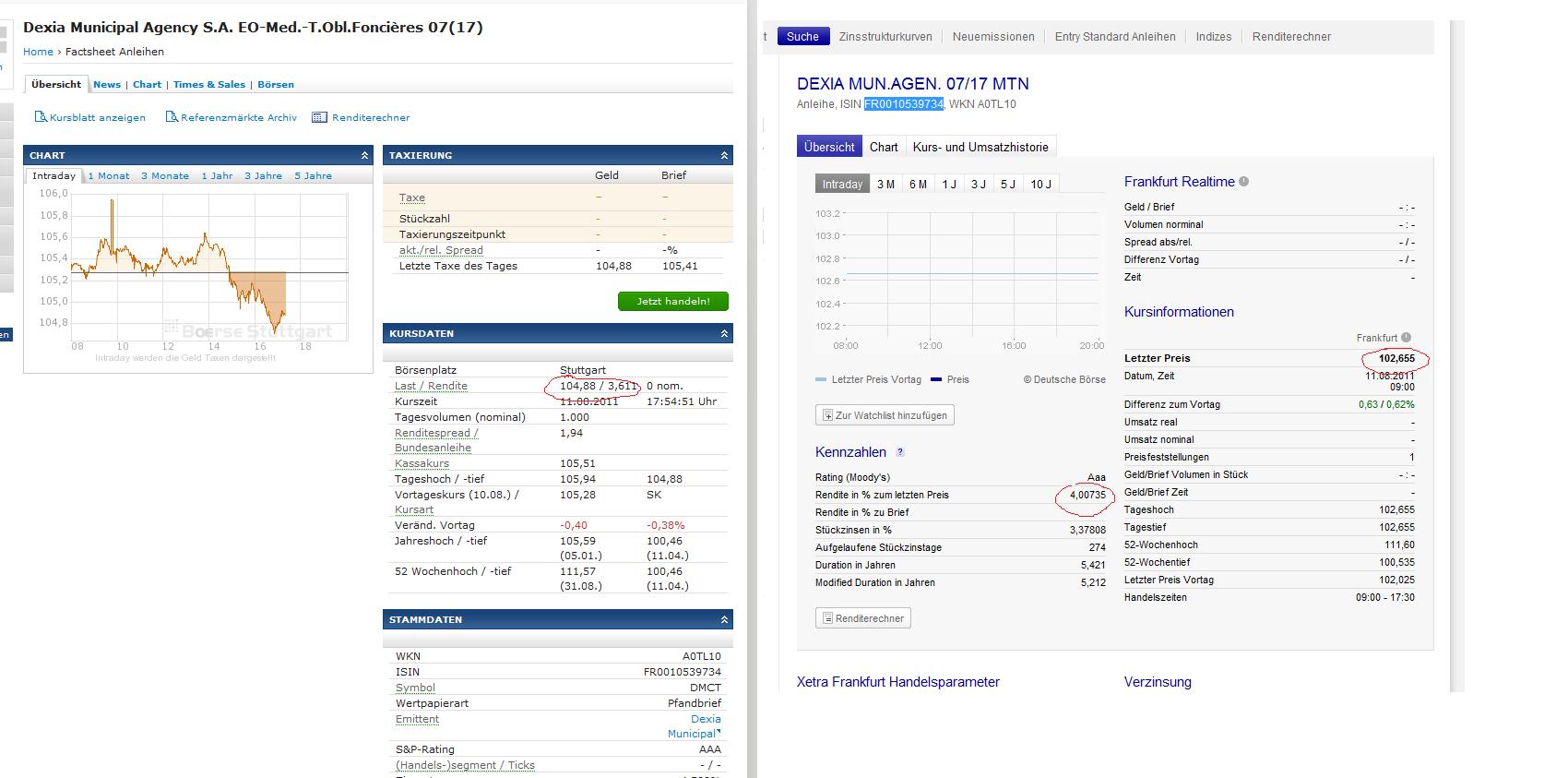Open the Kurs- und Umsatzhistorie tab
Image resolution: width=1568 pixels, height=778 pixels.
coord(980,147)
